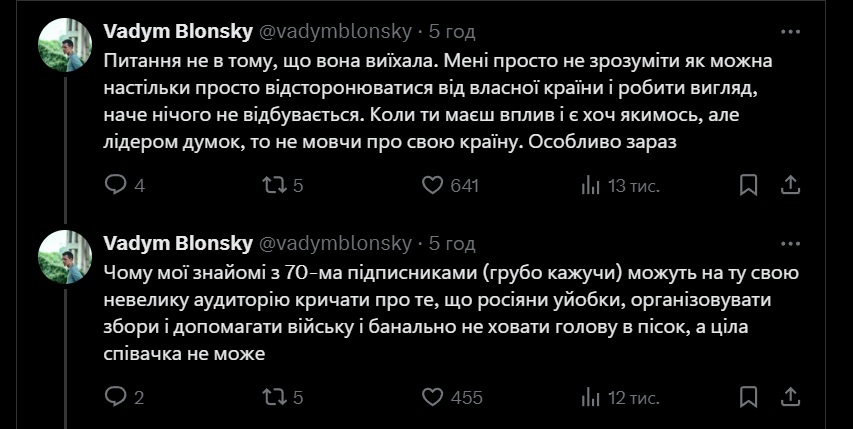Share the top tweet
853x429 pixels.
tap(790, 185)
